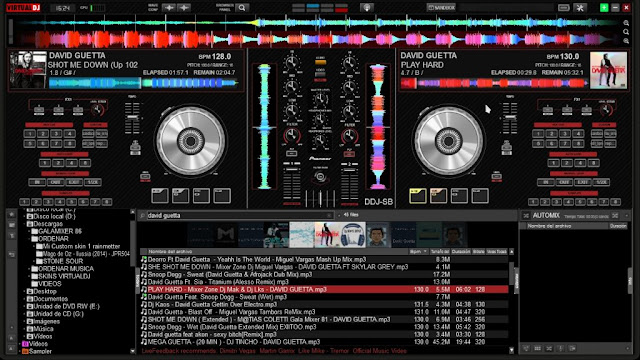The image size is (640, 360).
Task: Click the middle zoom magnifier beside waveform
Action: coord(626,32)
